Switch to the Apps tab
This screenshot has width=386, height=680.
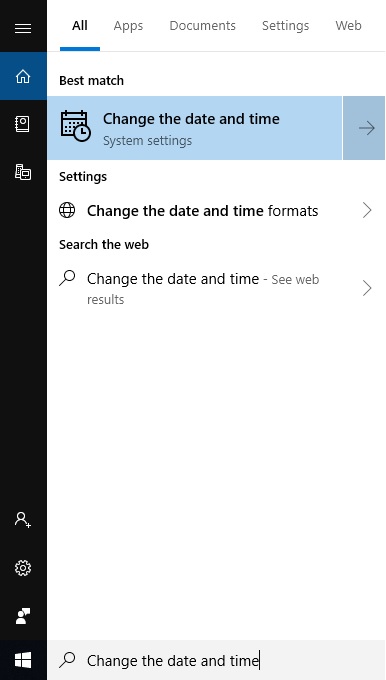128,26
